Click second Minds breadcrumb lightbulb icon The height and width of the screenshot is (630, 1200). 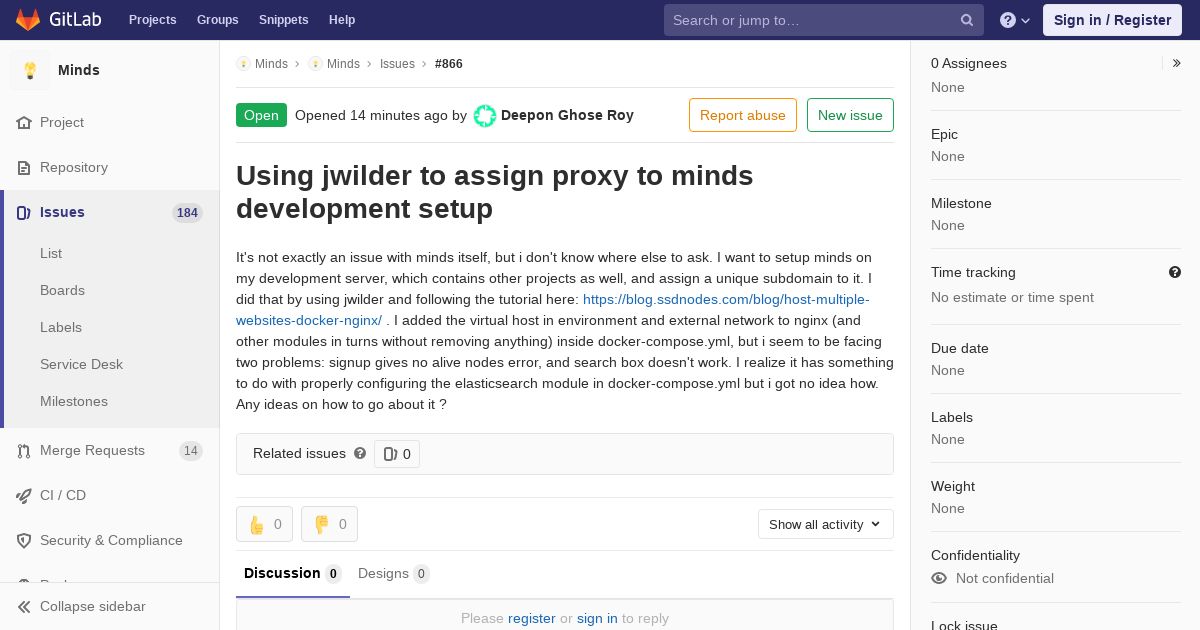[x=315, y=63]
